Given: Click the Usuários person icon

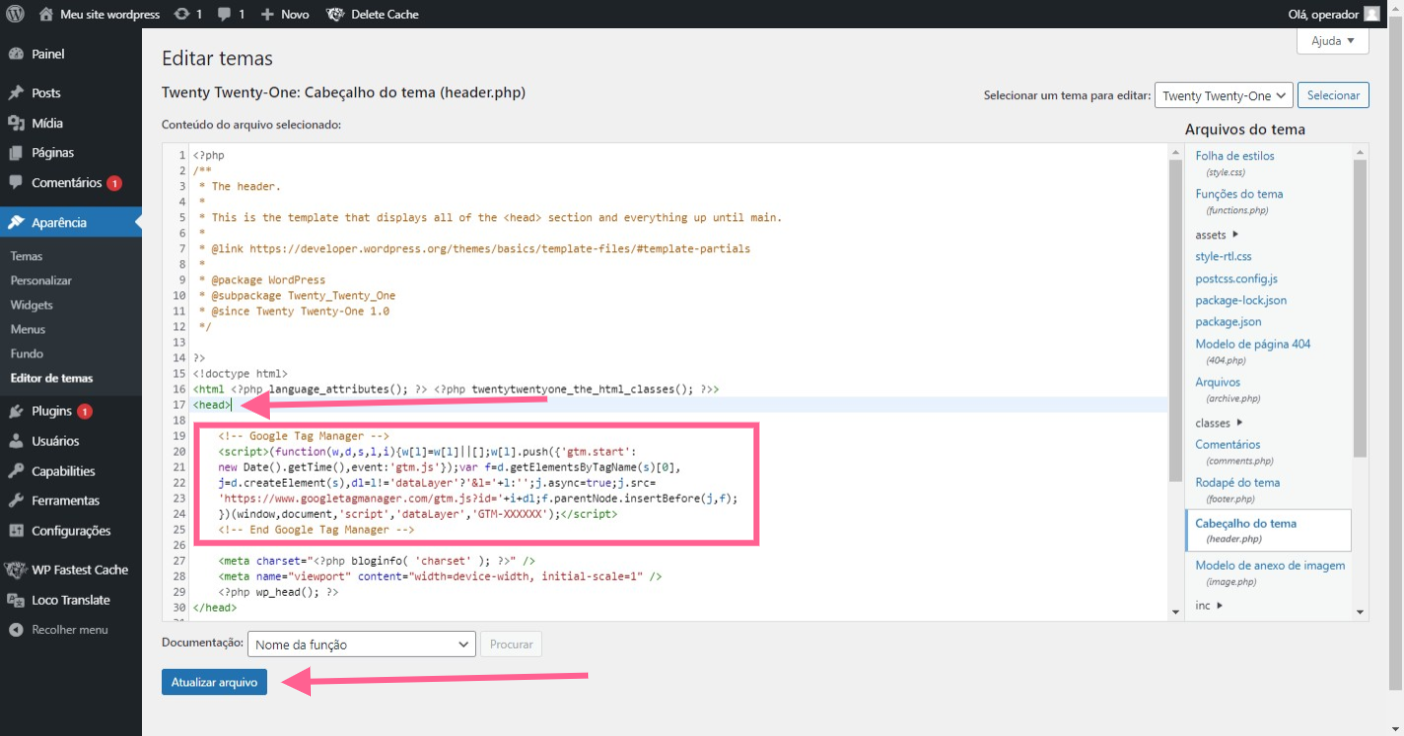Looking at the screenshot, I should 15,441.
